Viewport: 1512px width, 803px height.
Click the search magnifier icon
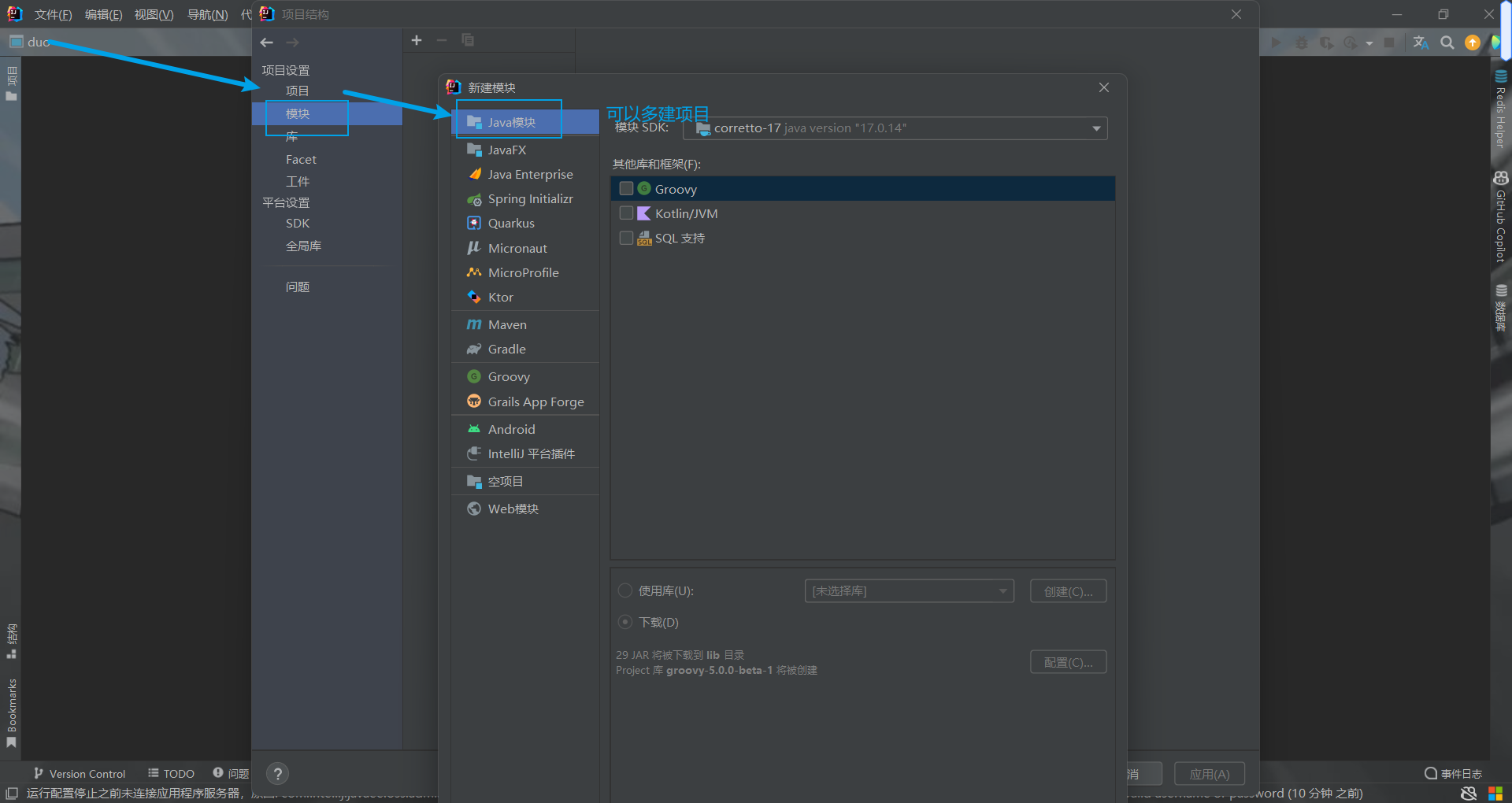click(x=1447, y=43)
